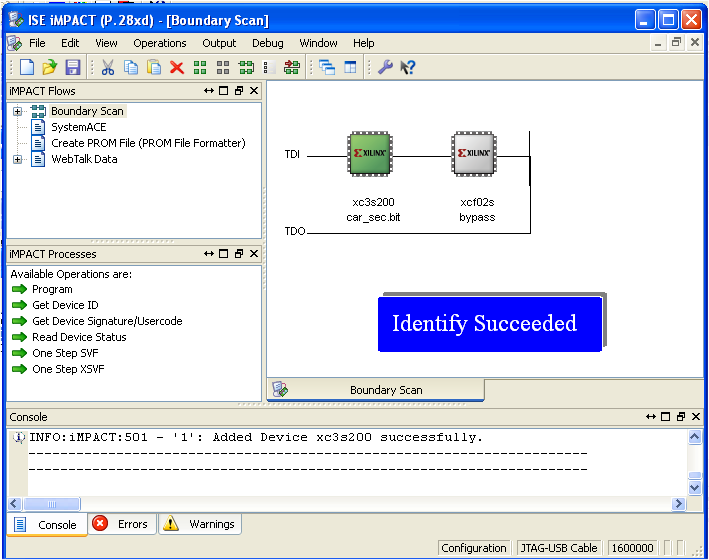709x560 pixels.
Task: Click the New project toolbar icon
Action: (x=27, y=67)
